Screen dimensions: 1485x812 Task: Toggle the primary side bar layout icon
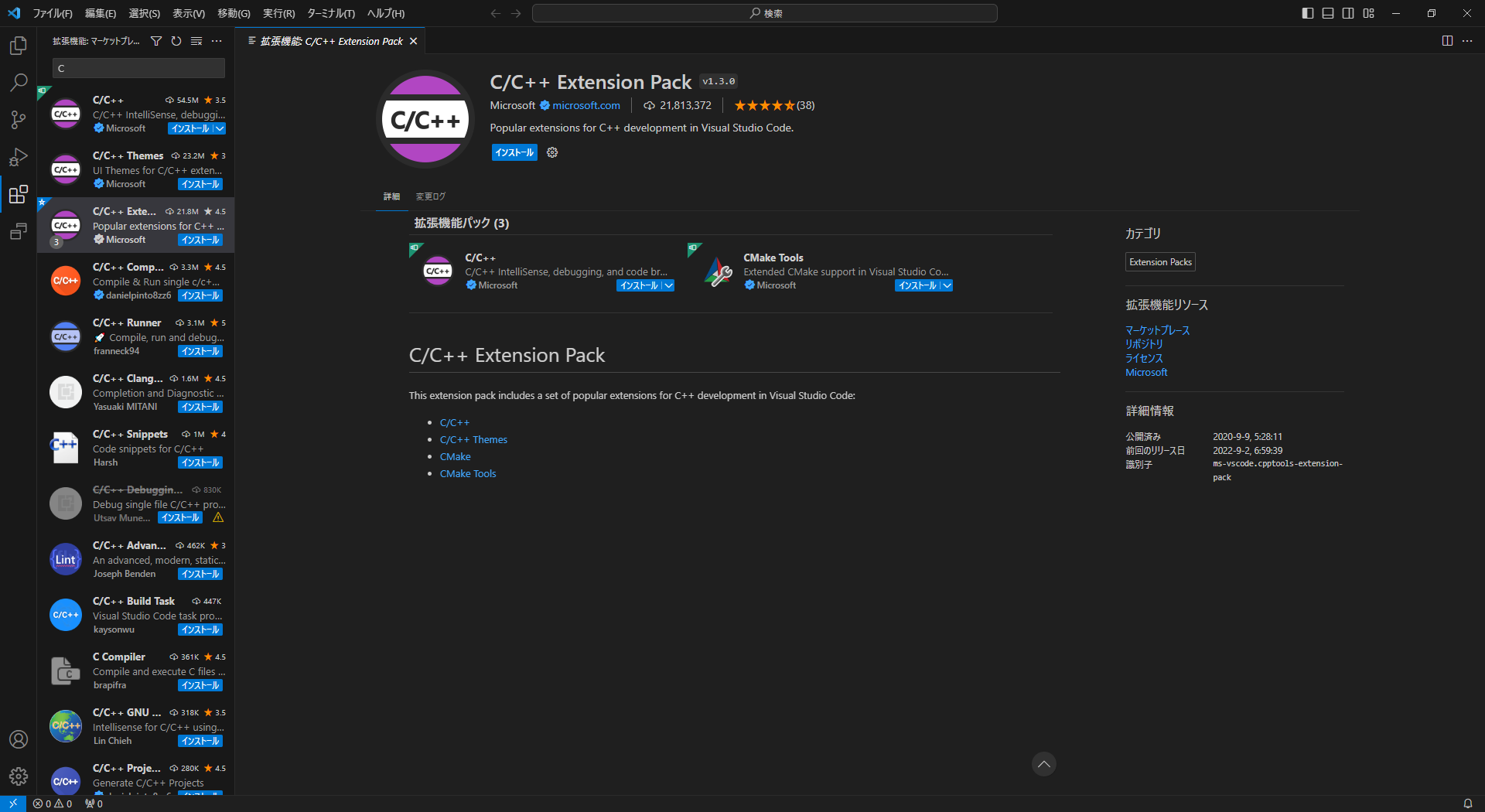tap(1308, 13)
